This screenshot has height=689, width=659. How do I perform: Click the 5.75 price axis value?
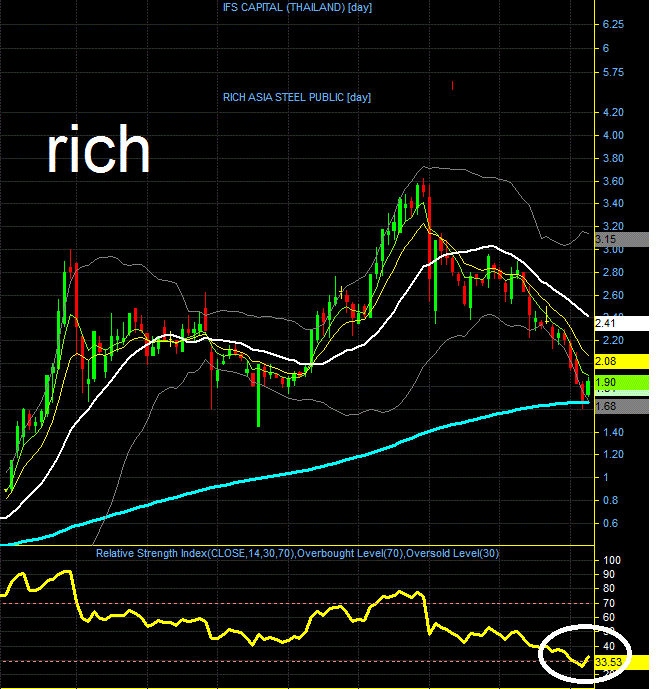pos(613,73)
